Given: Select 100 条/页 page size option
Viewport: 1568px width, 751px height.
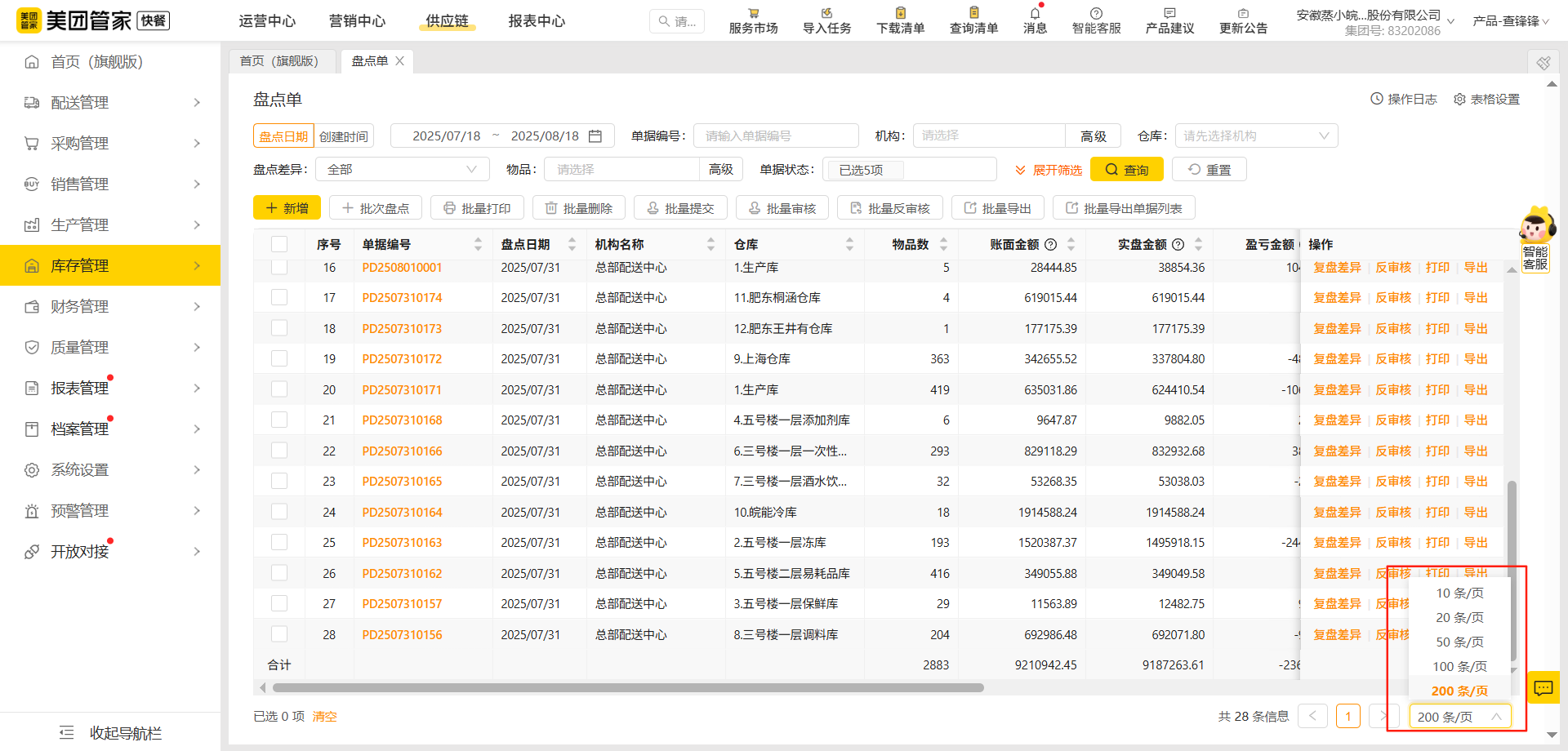Looking at the screenshot, I should pyautogui.click(x=1459, y=666).
